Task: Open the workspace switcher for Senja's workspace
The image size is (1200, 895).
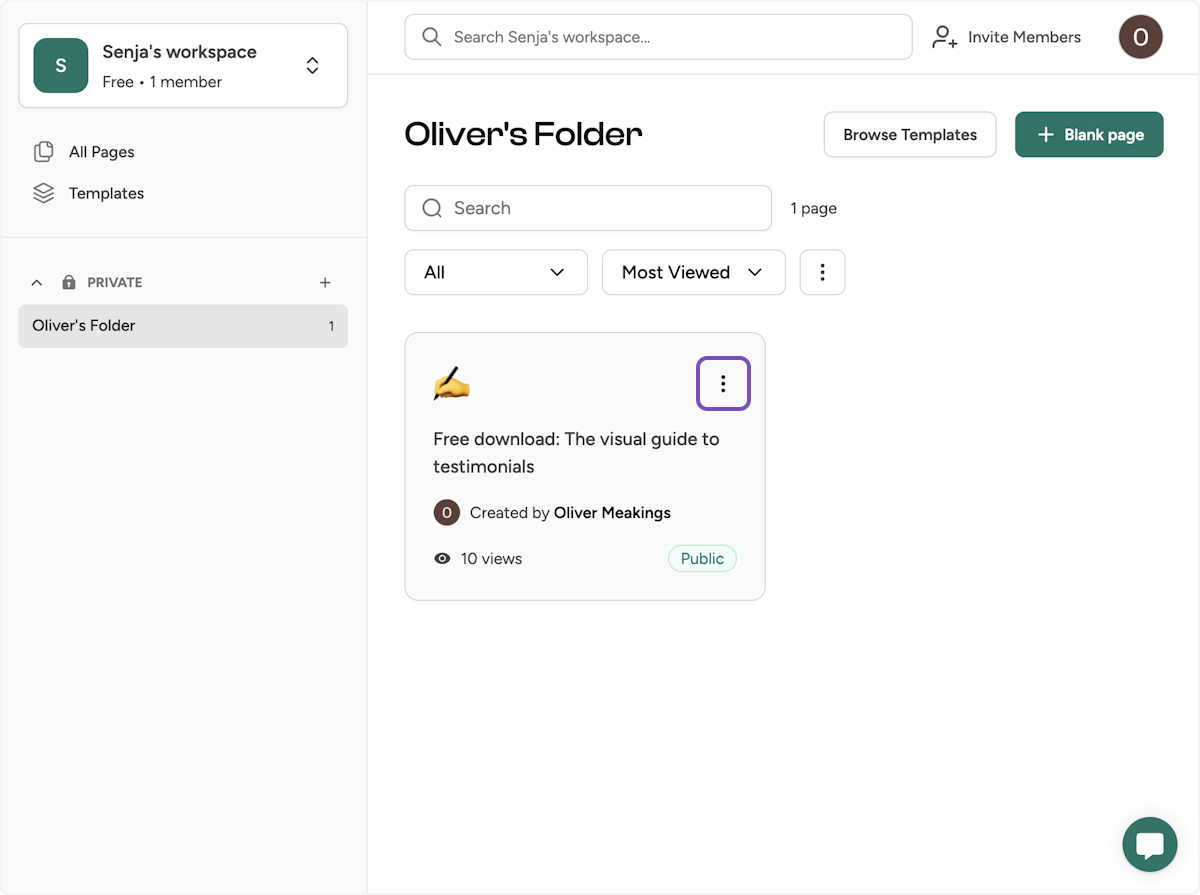Action: (312, 65)
